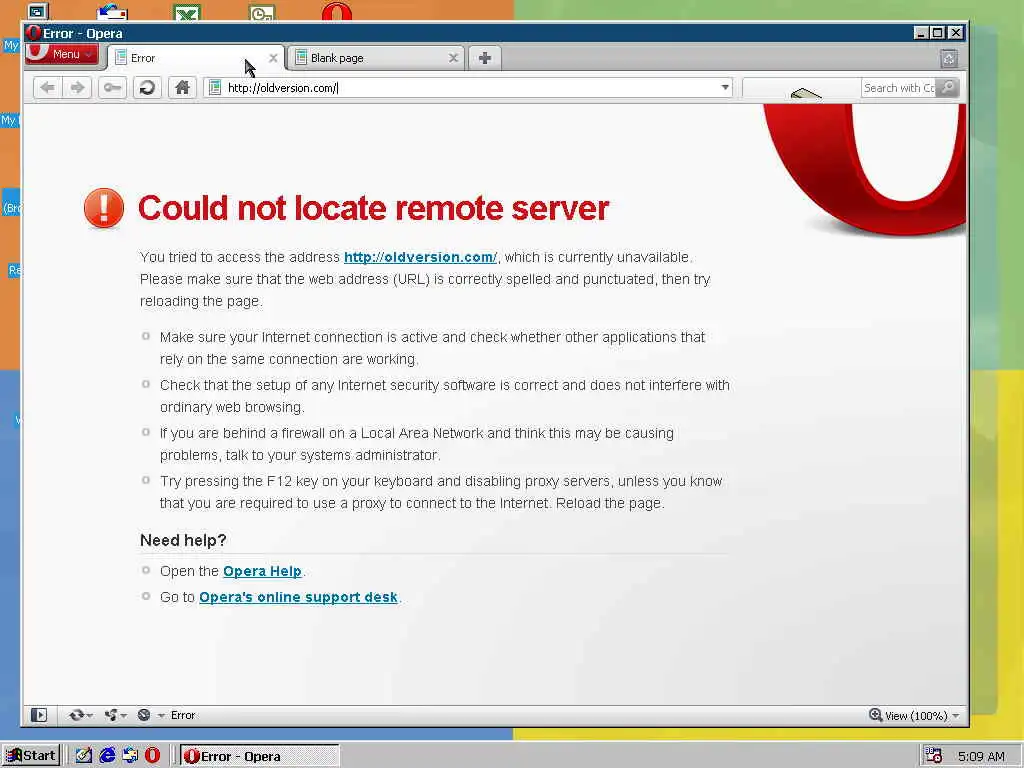
Task: Click the page icon in the address bar
Action: tap(215, 88)
